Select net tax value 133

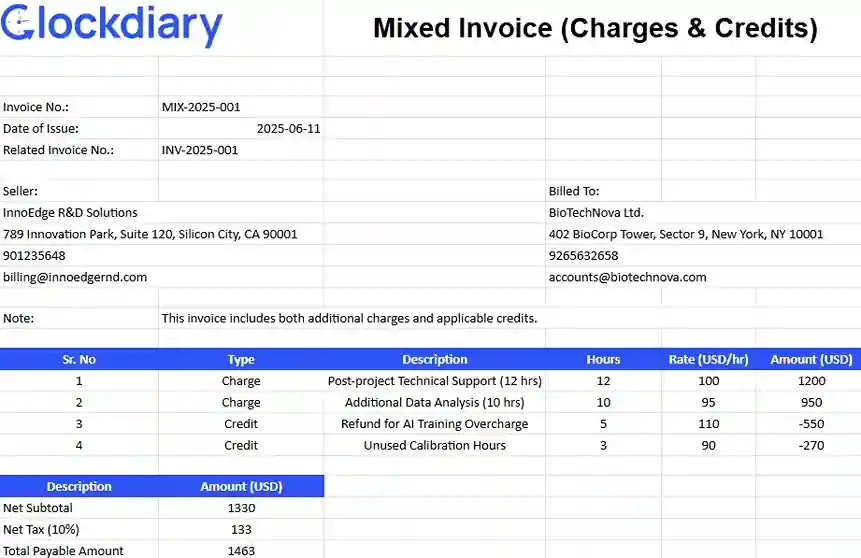tap(241, 529)
